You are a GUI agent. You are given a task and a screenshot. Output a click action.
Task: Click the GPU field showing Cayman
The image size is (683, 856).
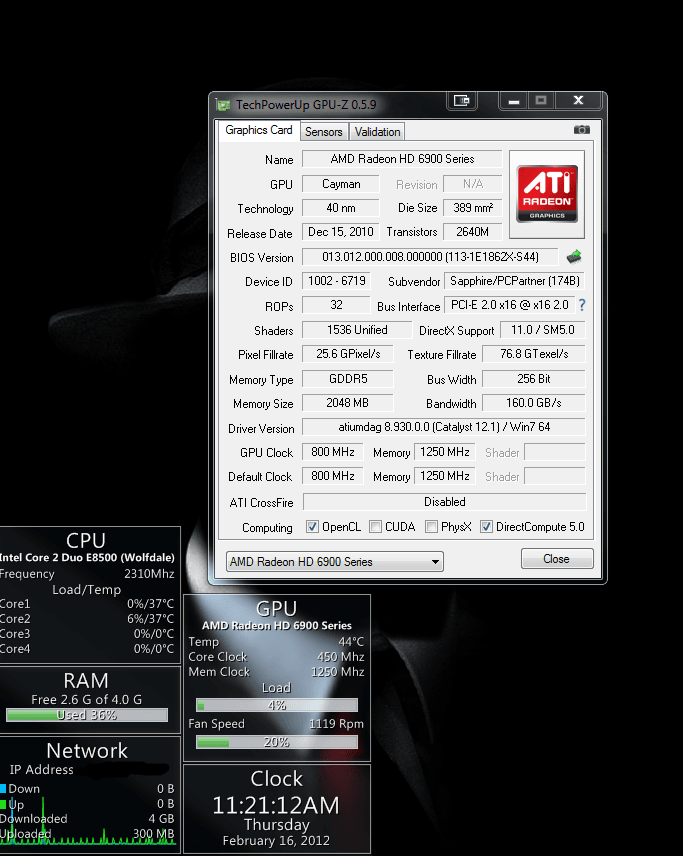tap(341, 184)
